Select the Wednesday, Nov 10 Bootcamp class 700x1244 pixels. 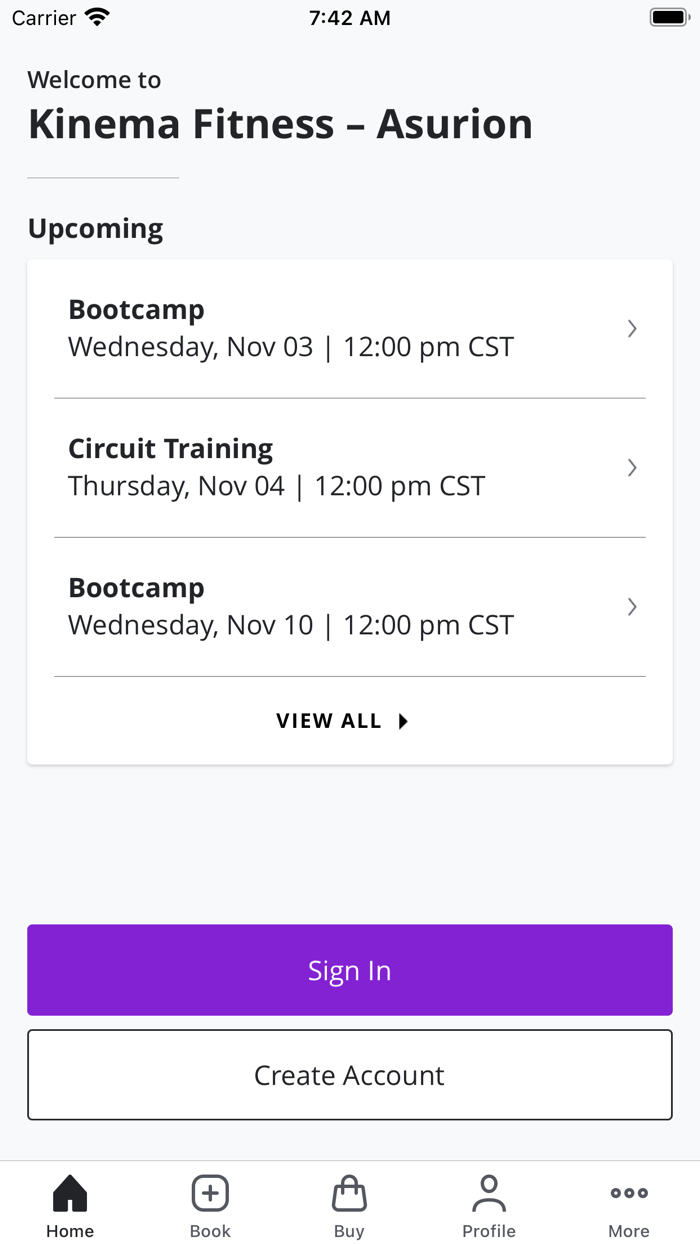290,607
